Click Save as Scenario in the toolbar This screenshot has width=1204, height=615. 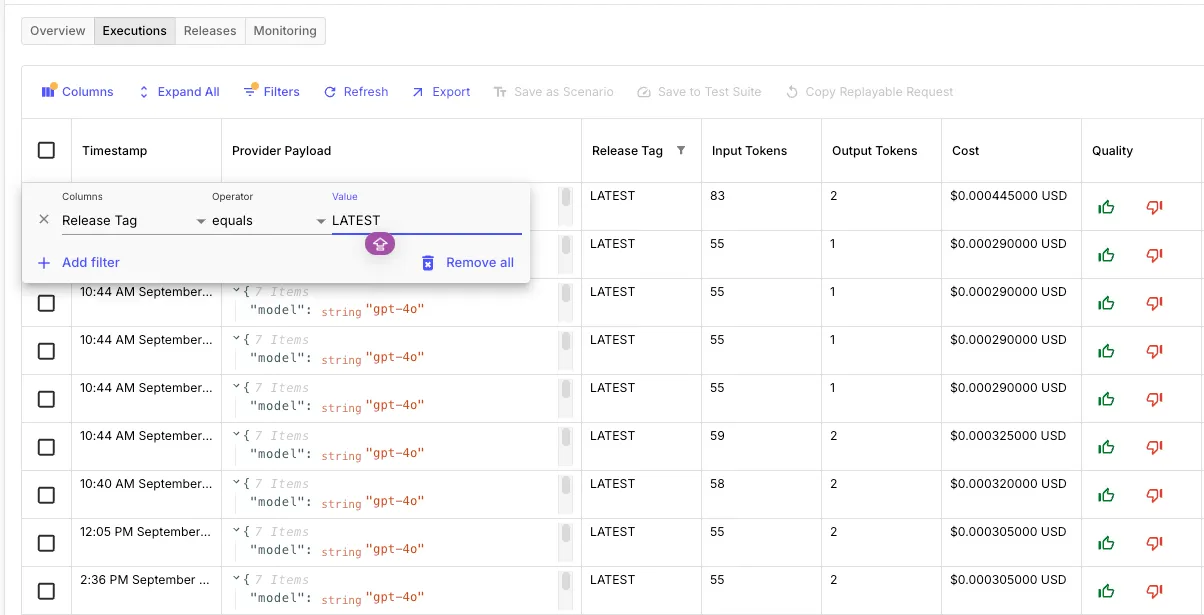pyautogui.click(x=553, y=91)
